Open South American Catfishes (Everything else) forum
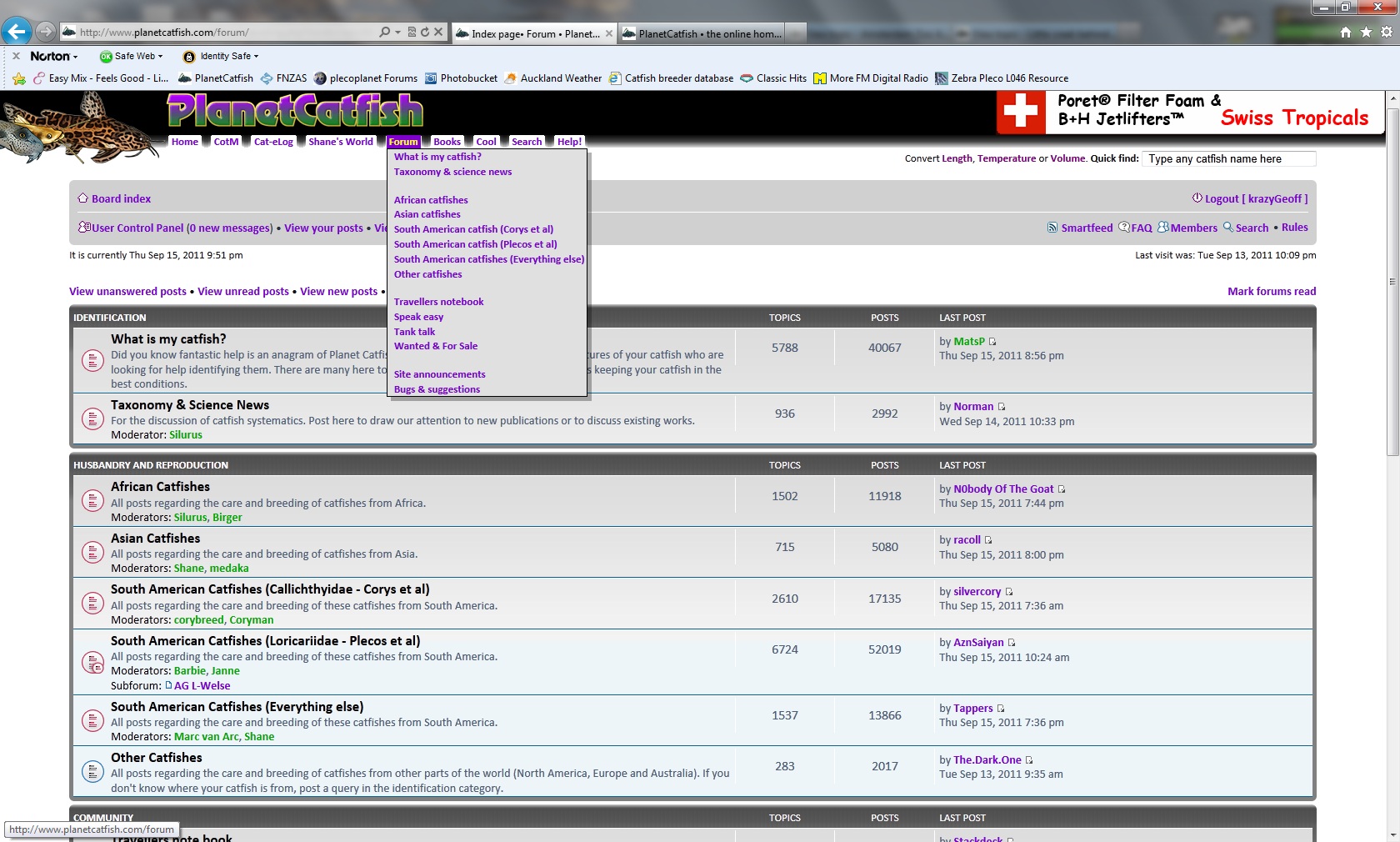The image size is (1400, 842). (237, 707)
